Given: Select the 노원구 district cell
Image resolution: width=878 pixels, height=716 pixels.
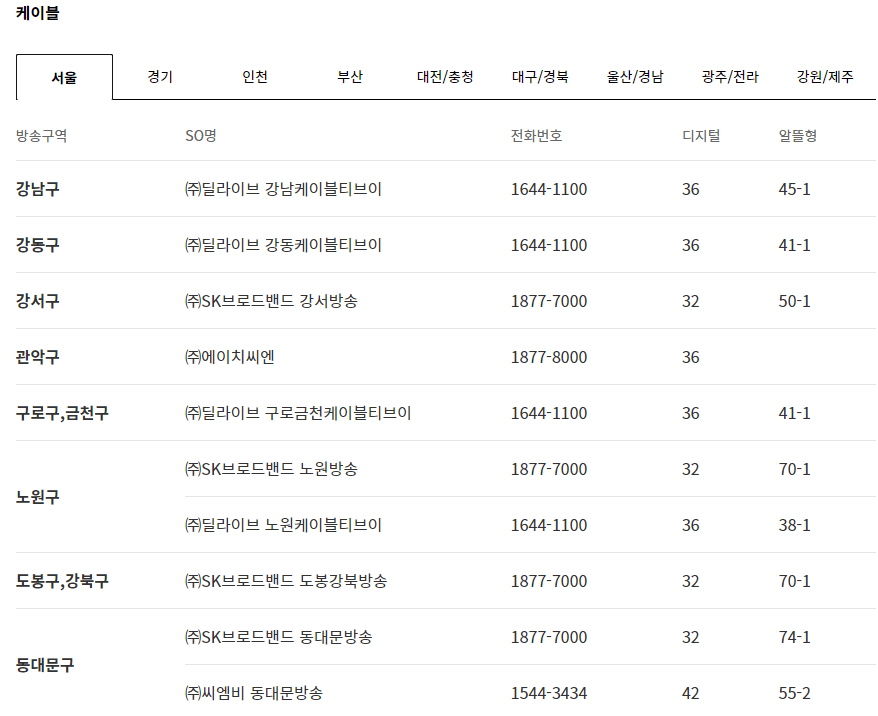Looking at the screenshot, I should pos(38,497).
